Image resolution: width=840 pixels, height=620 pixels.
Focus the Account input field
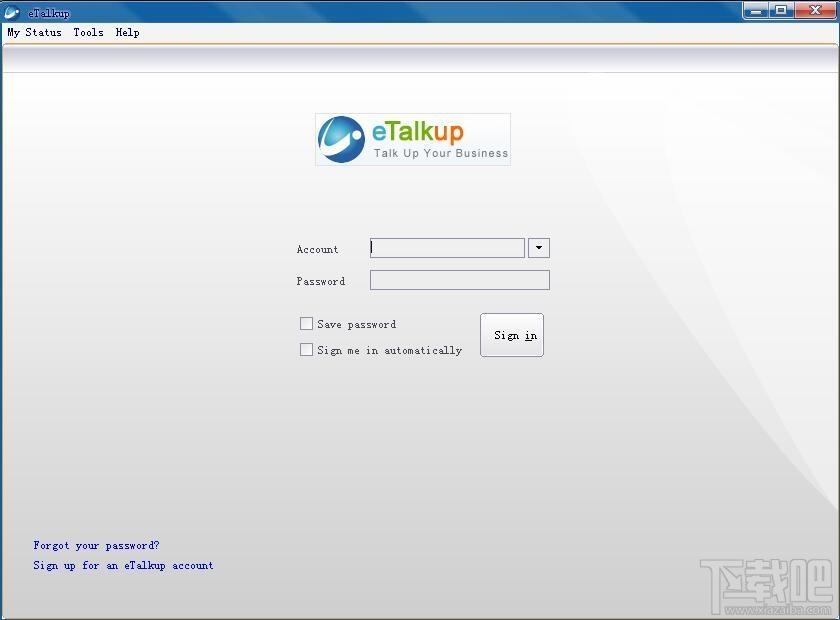[x=447, y=248]
